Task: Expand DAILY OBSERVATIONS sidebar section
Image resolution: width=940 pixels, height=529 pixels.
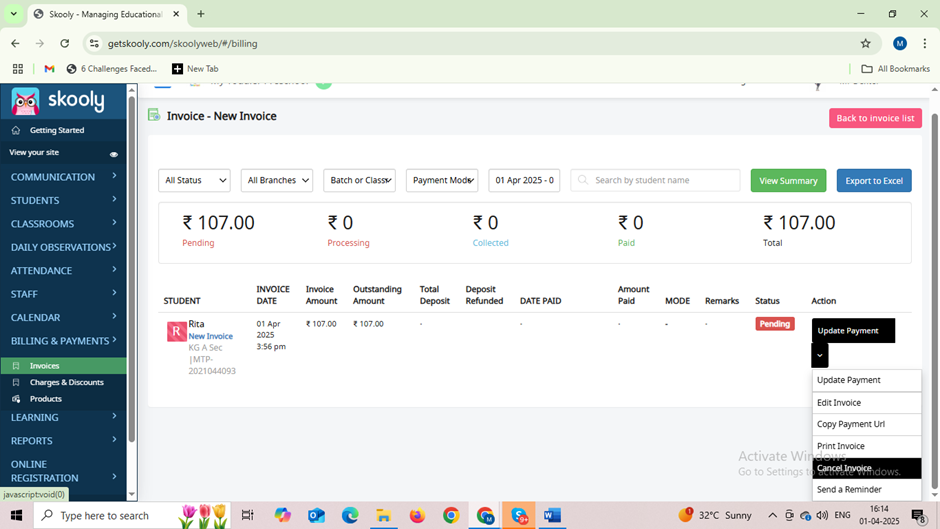Action: pyautogui.click(x=63, y=247)
